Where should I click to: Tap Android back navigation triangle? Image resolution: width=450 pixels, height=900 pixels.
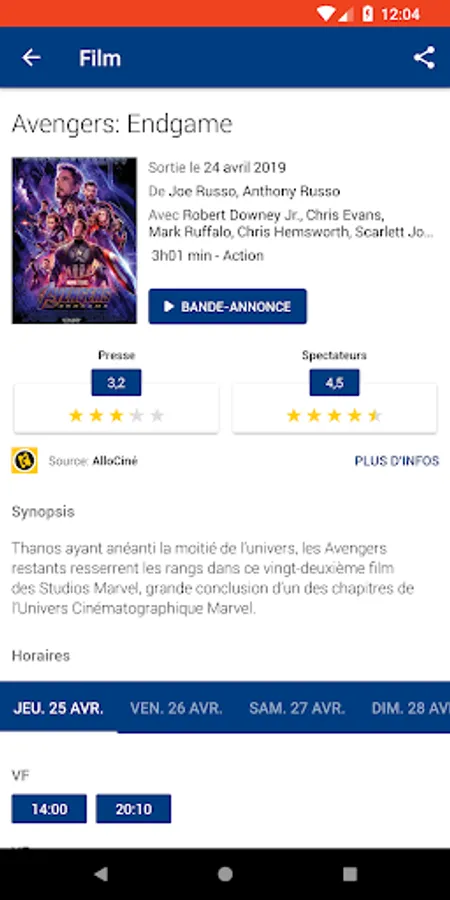tap(101, 874)
